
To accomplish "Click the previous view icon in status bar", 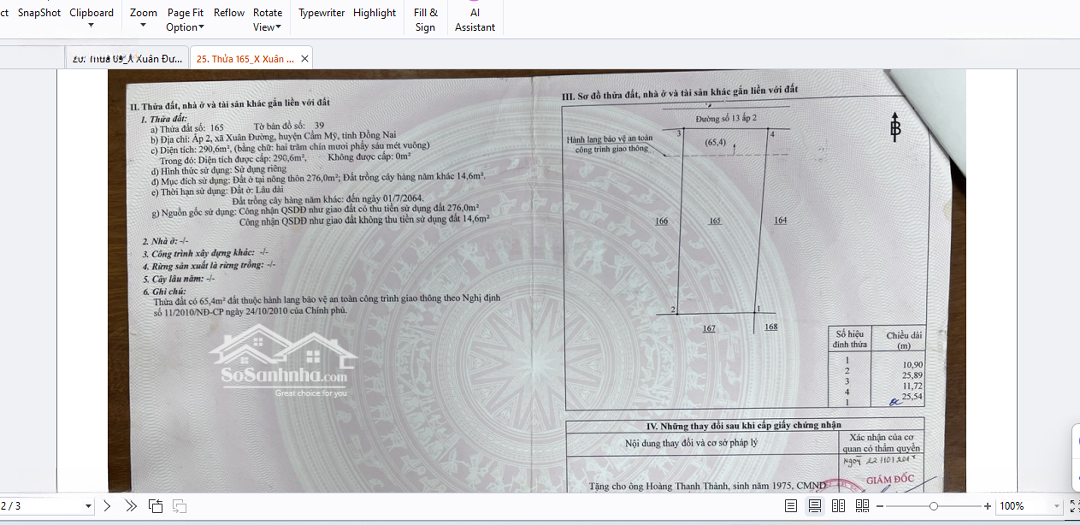I will (x=156, y=506).
